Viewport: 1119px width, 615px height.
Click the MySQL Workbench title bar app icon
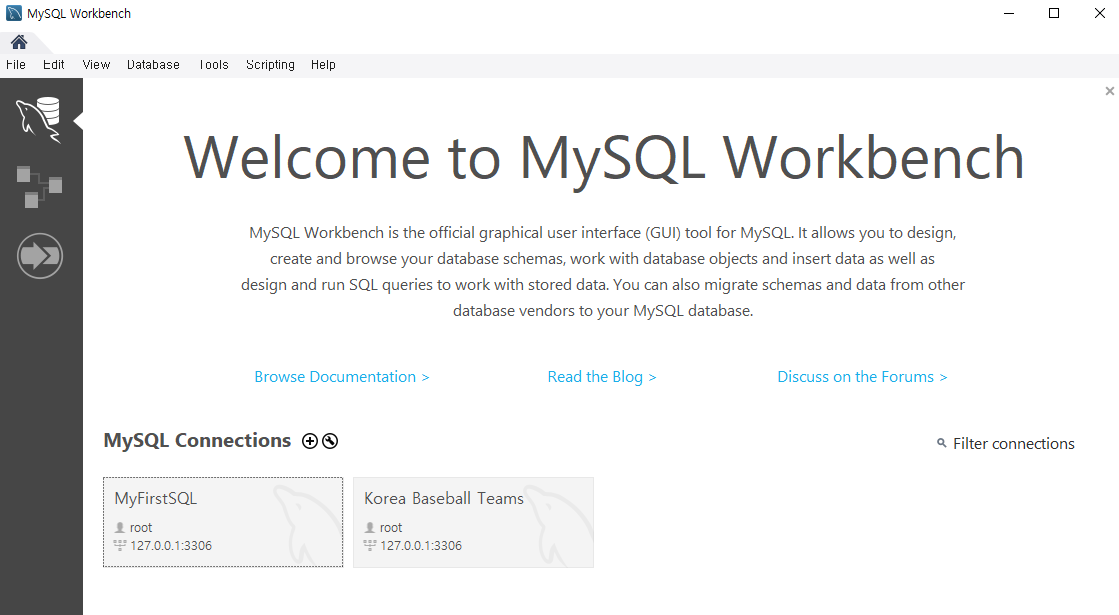14,14
